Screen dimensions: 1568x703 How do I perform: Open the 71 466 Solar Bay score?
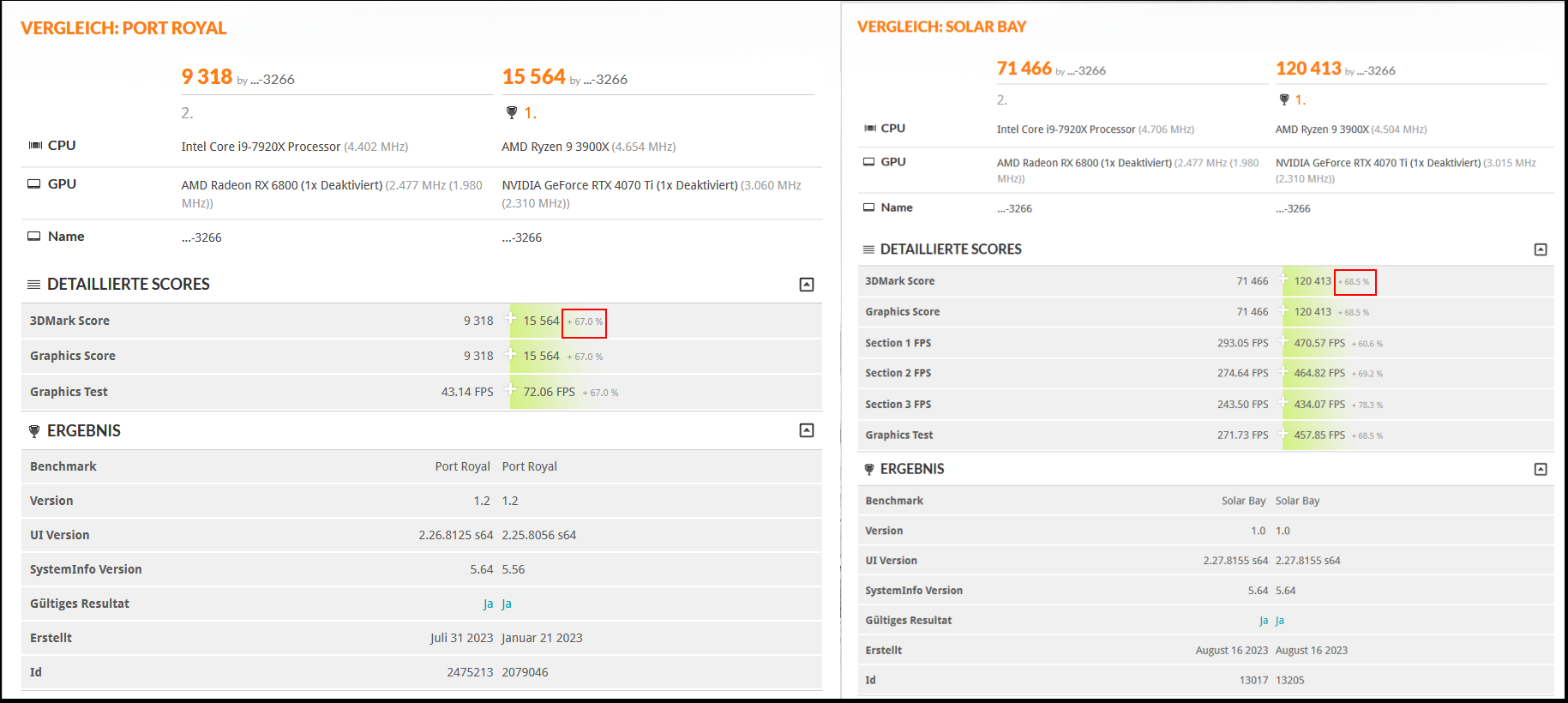1024,69
